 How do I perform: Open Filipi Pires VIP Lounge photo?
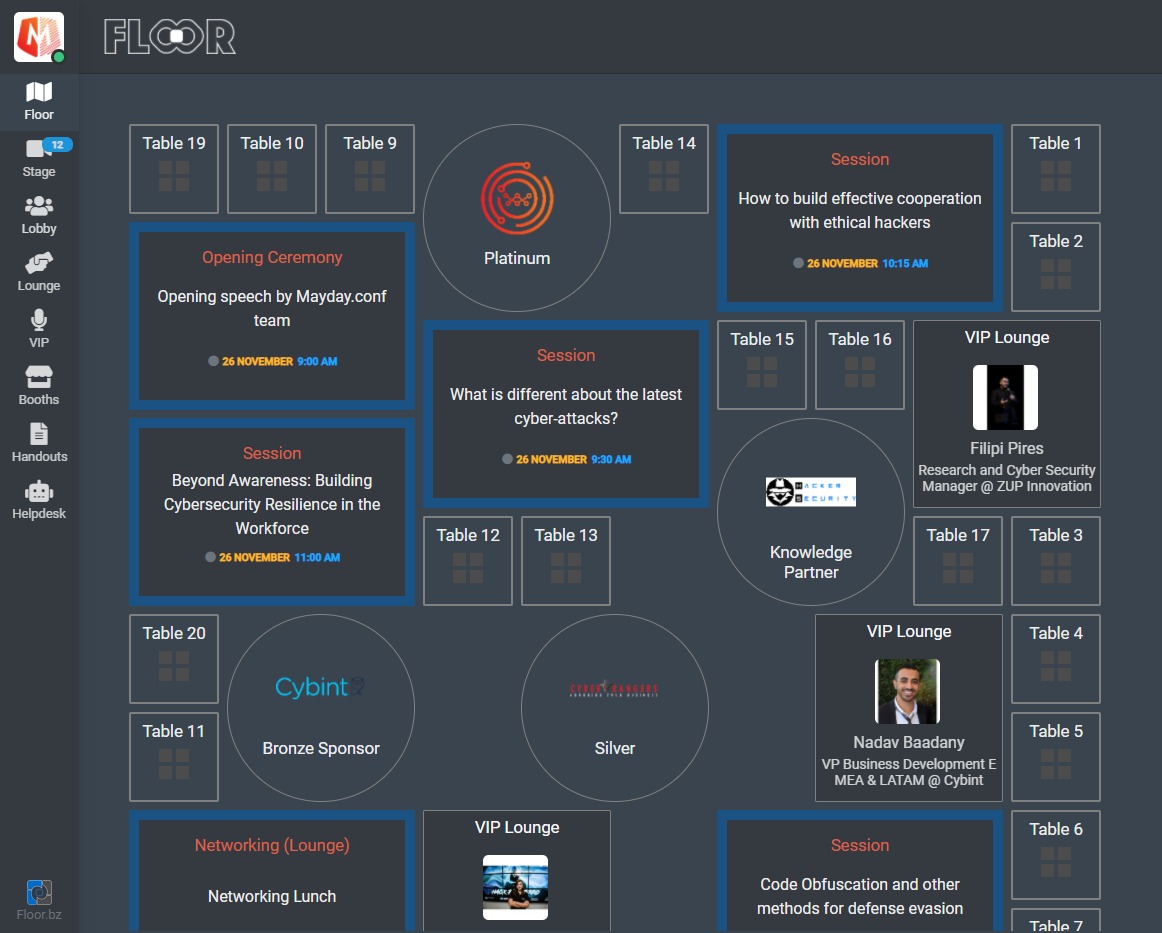[x=1006, y=397]
